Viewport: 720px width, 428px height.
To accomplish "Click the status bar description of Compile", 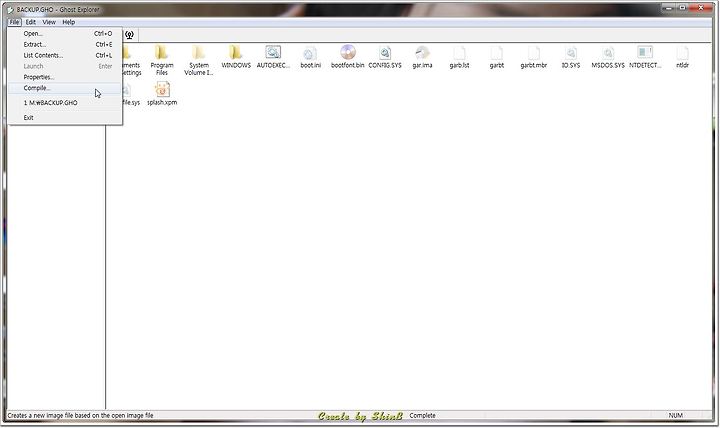I will (x=81, y=415).
